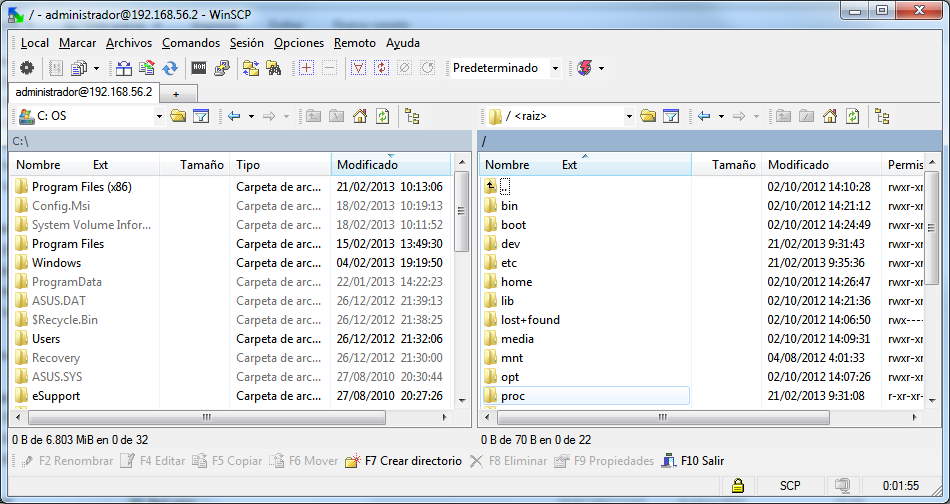Open the Remoto menu
950x504 pixels.
[355, 43]
